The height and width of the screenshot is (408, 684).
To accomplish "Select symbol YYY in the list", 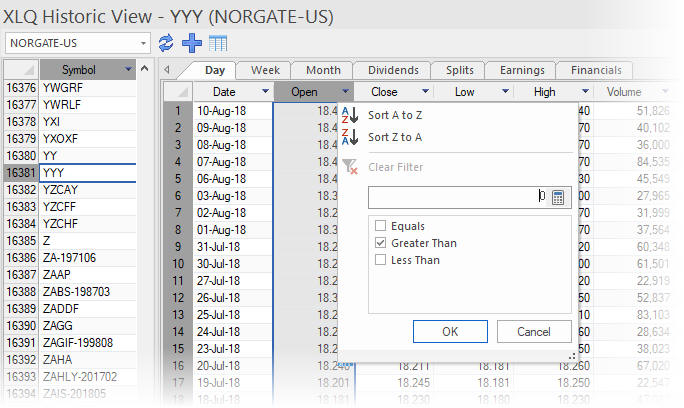I will coord(87,172).
